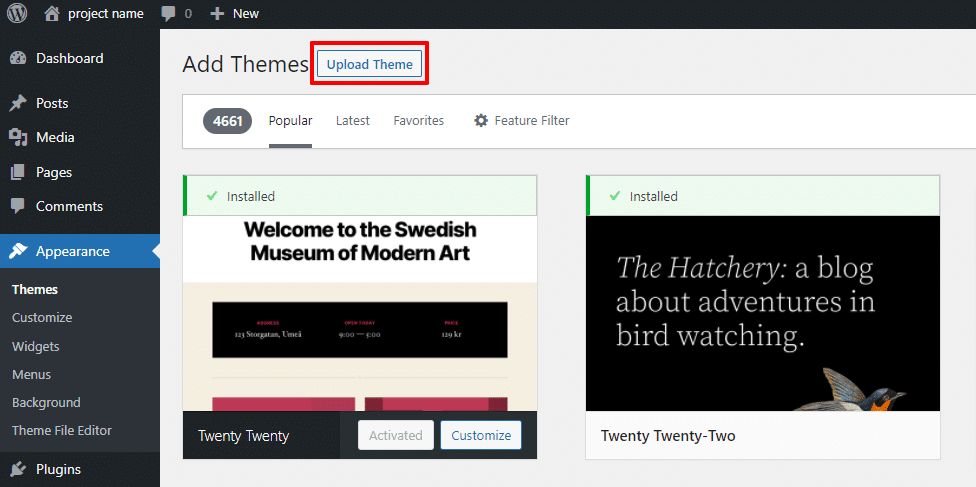Screen dimensions: 976x487
Task: Click the Dashboard gauge icon
Action: point(17,59)
